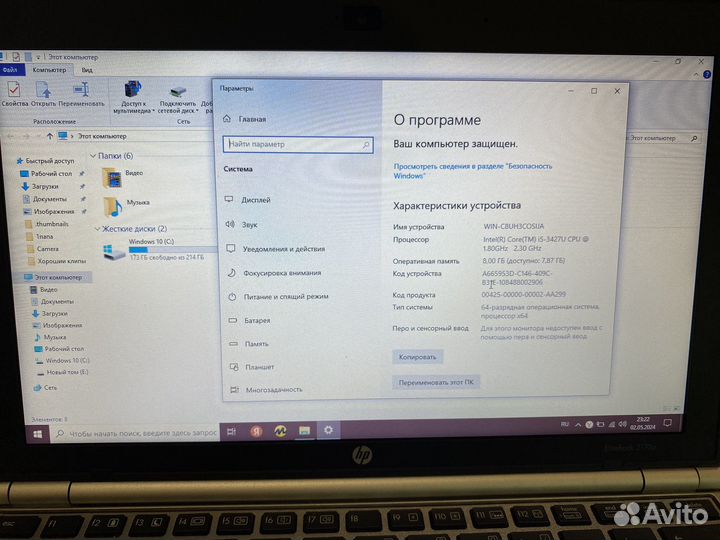Select Загрузки under quick access
This screenshot has height=540, width=720.
[45, 186]
